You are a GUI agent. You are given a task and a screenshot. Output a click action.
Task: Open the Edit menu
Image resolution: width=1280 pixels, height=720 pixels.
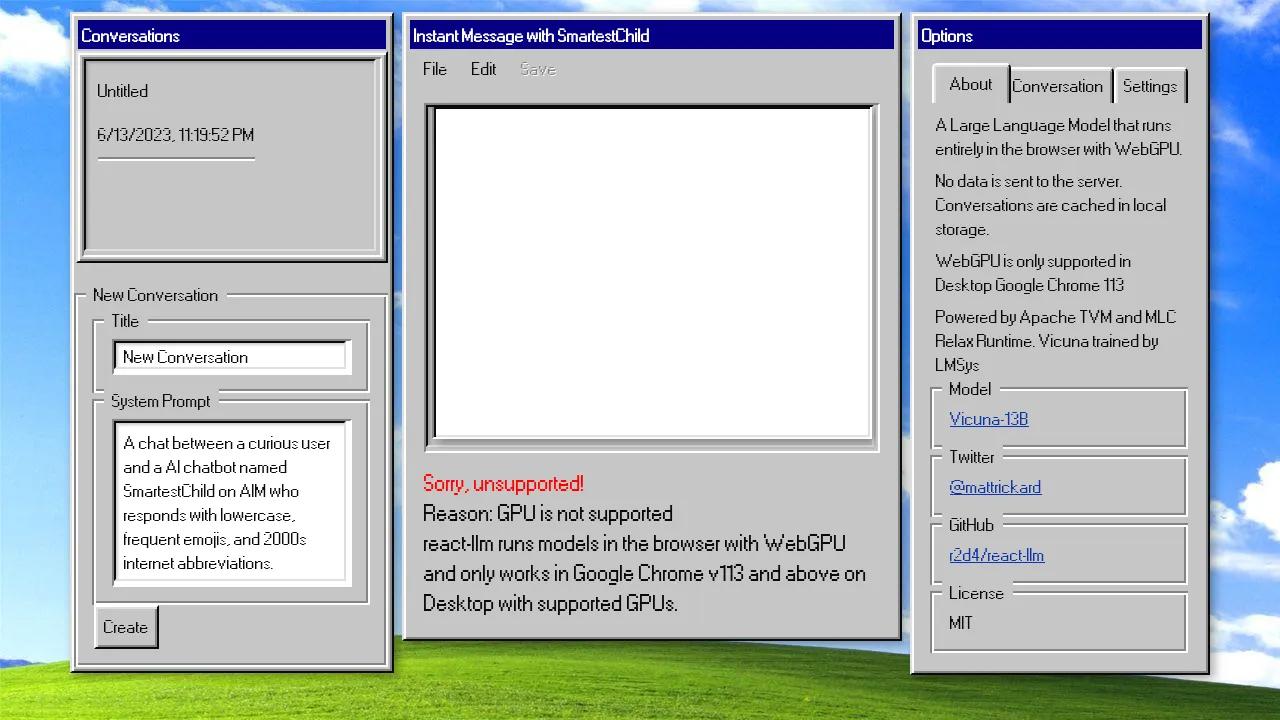click(483, 69)
